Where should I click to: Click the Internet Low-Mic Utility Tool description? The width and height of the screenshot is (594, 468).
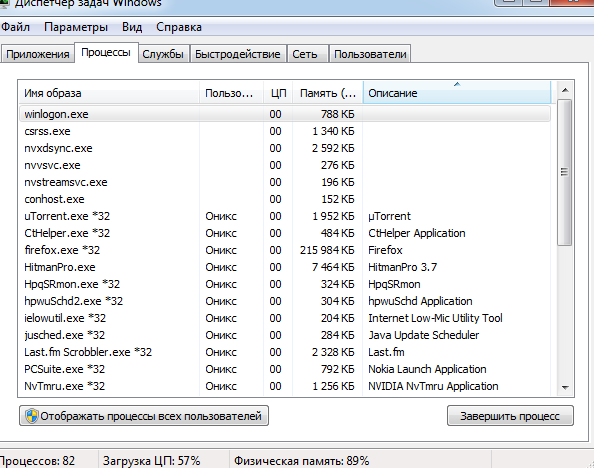[x=435, y=318]
